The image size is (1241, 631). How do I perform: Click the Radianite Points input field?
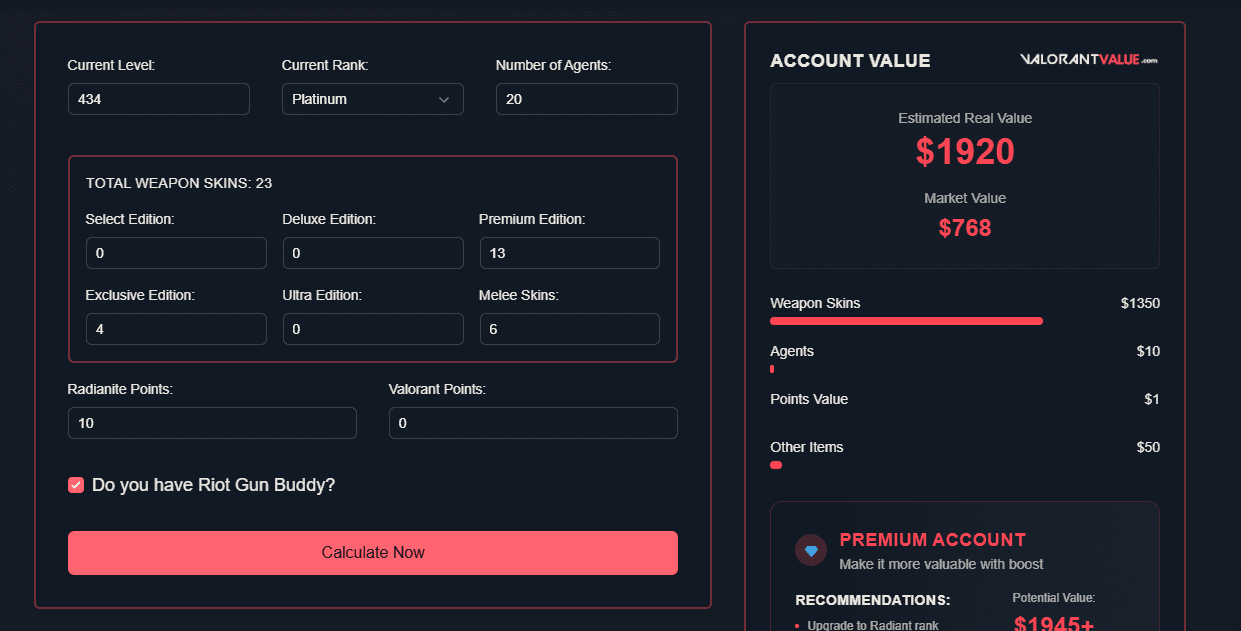coord(212,423)
